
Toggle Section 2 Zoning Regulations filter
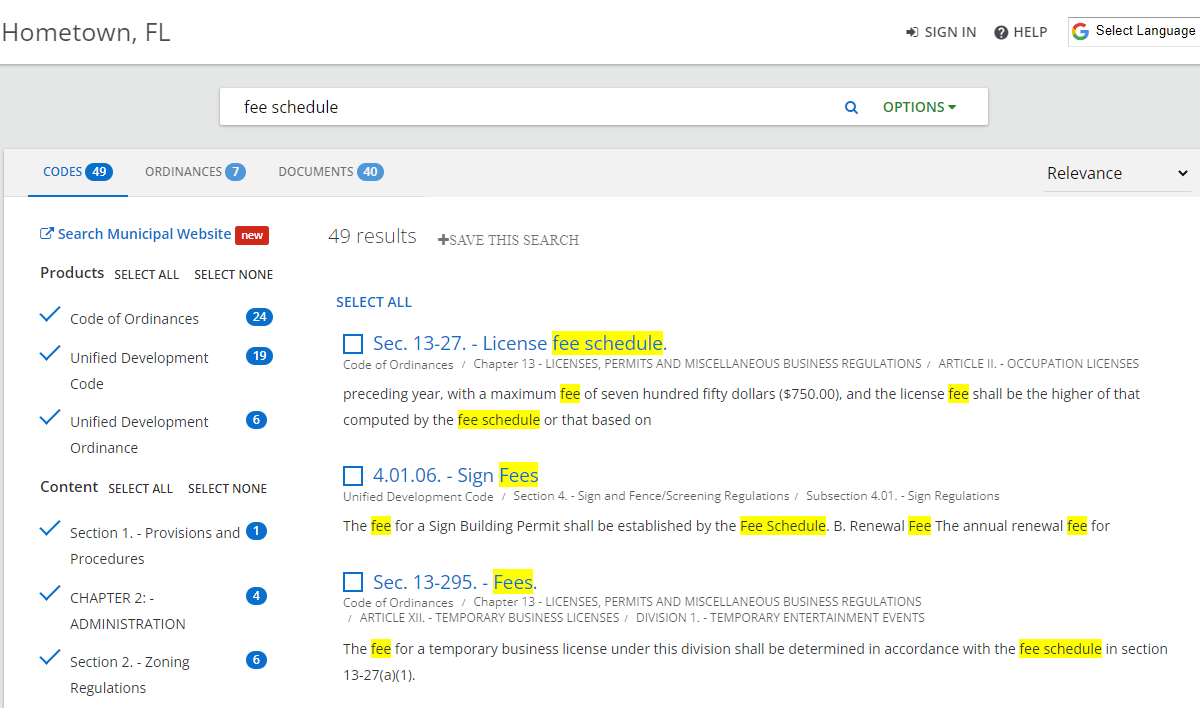50,659
